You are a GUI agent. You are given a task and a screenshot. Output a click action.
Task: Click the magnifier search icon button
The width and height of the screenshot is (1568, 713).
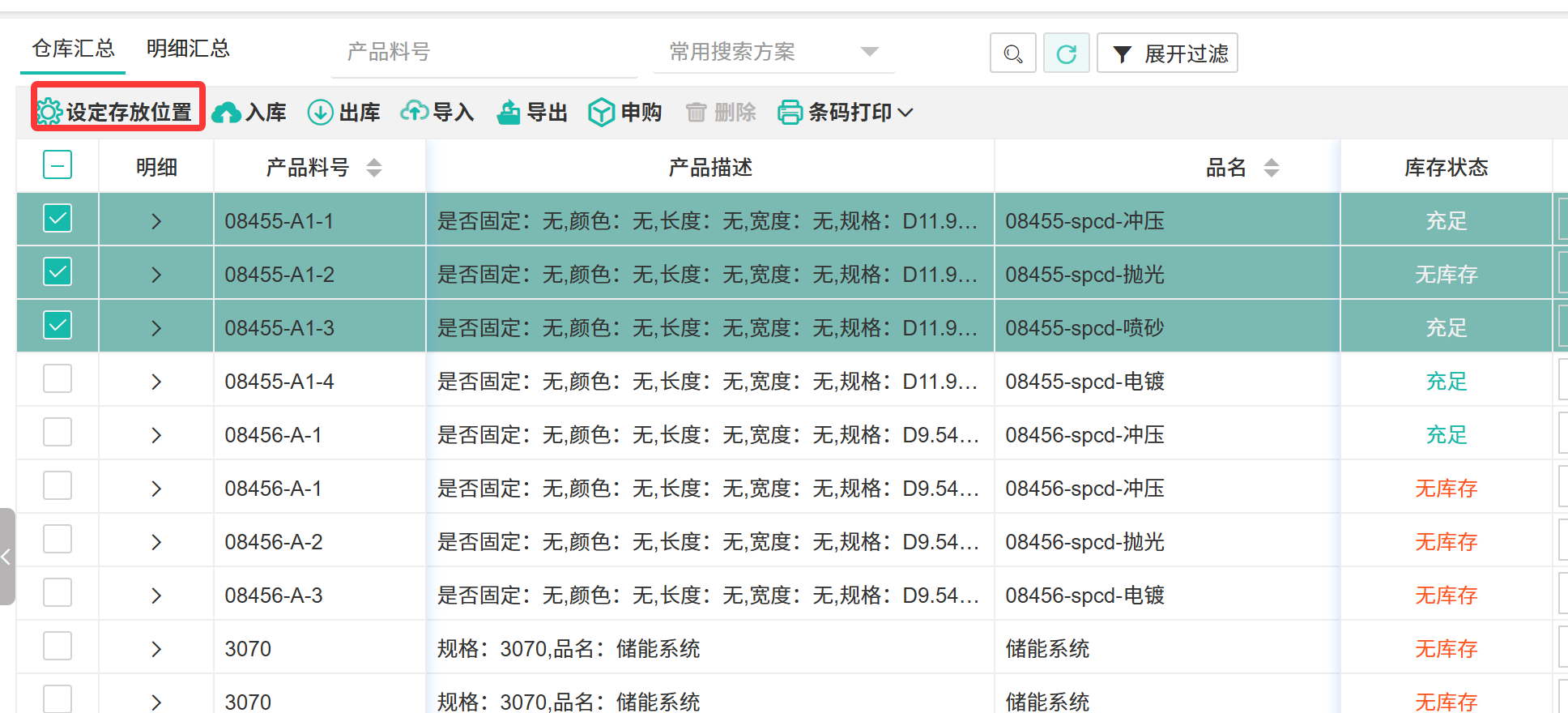pos(1012,53)
